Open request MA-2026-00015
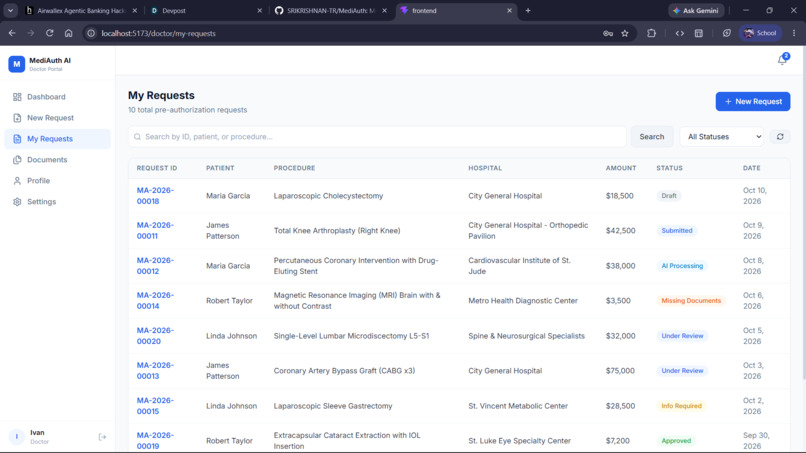The image size is (806, 453). tap(155, 406)
